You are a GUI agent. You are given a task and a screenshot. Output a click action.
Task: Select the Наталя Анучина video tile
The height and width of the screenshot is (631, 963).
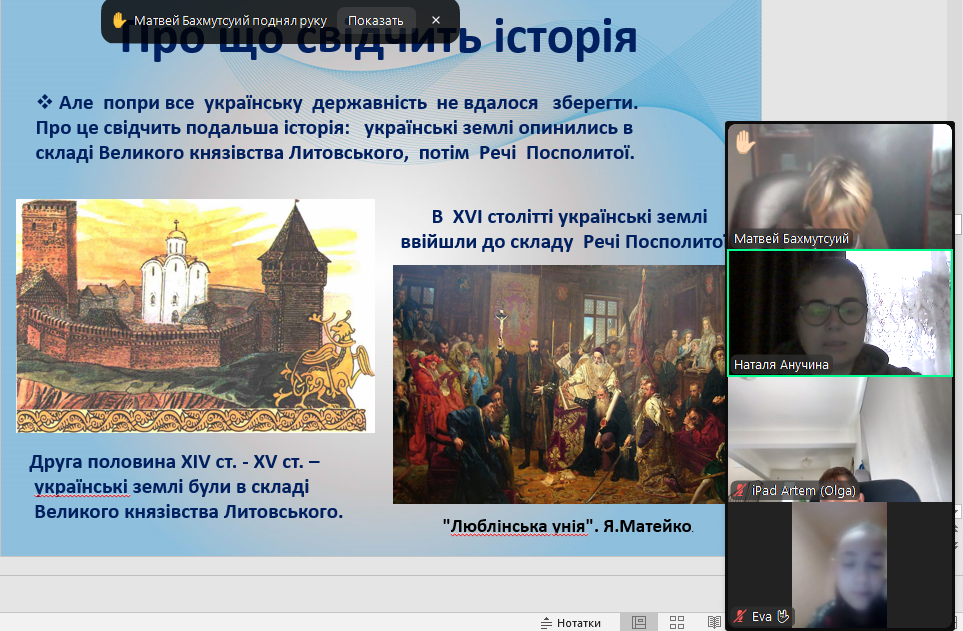(840, 313)
